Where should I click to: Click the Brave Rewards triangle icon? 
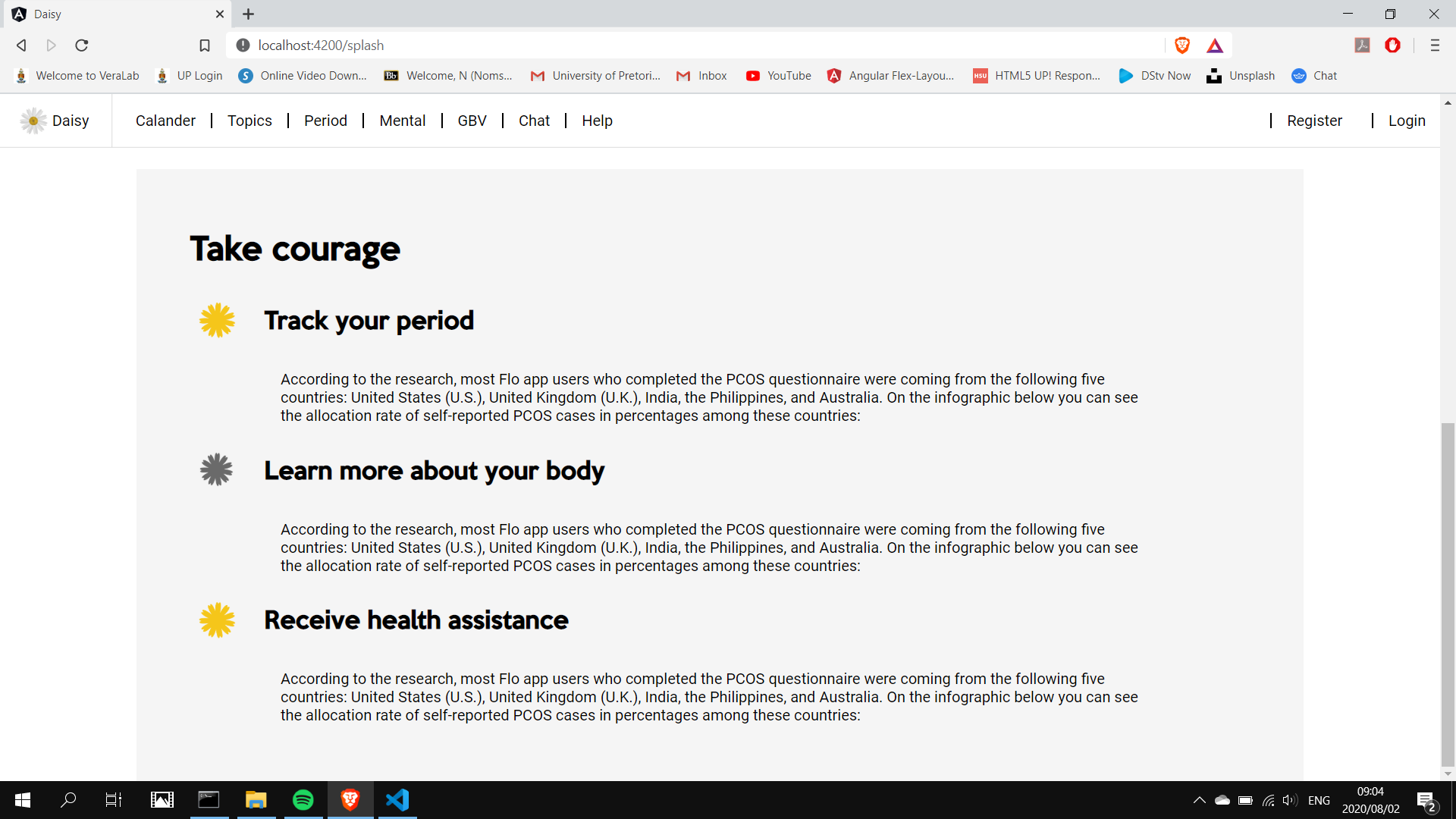1215,45
